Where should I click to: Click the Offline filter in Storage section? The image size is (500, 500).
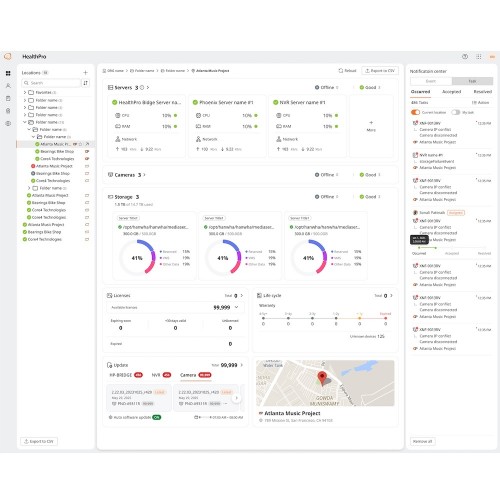(326, 197)
